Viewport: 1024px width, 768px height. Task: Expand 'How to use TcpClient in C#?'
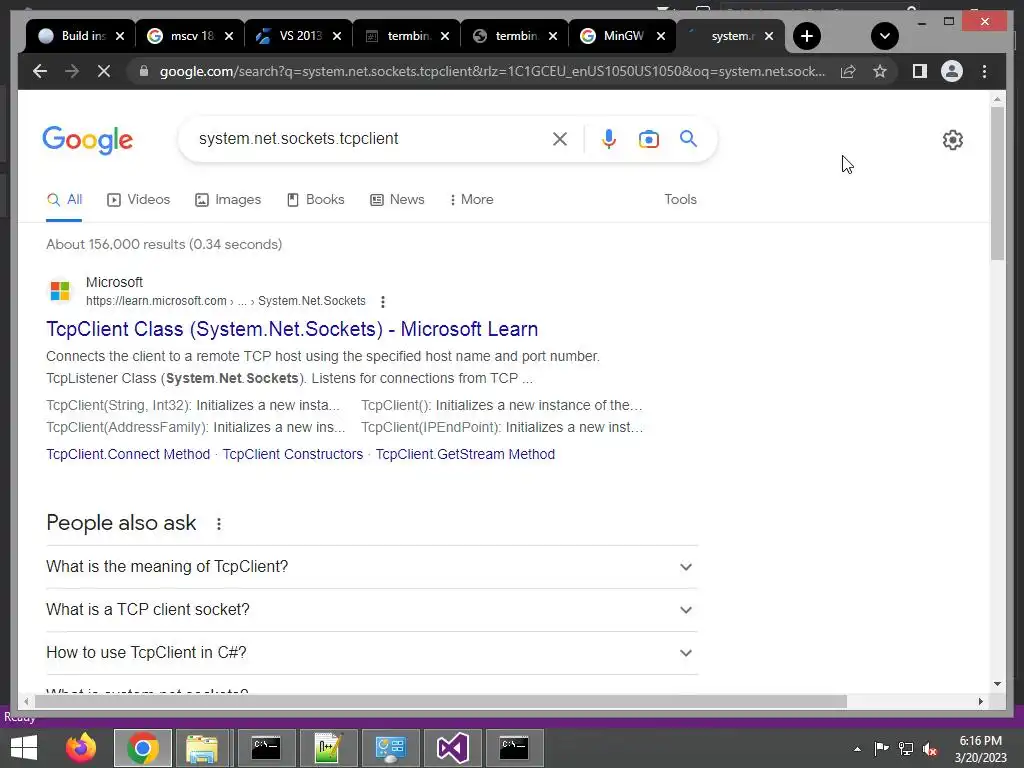pyautogui.click(x=372, y=653)
